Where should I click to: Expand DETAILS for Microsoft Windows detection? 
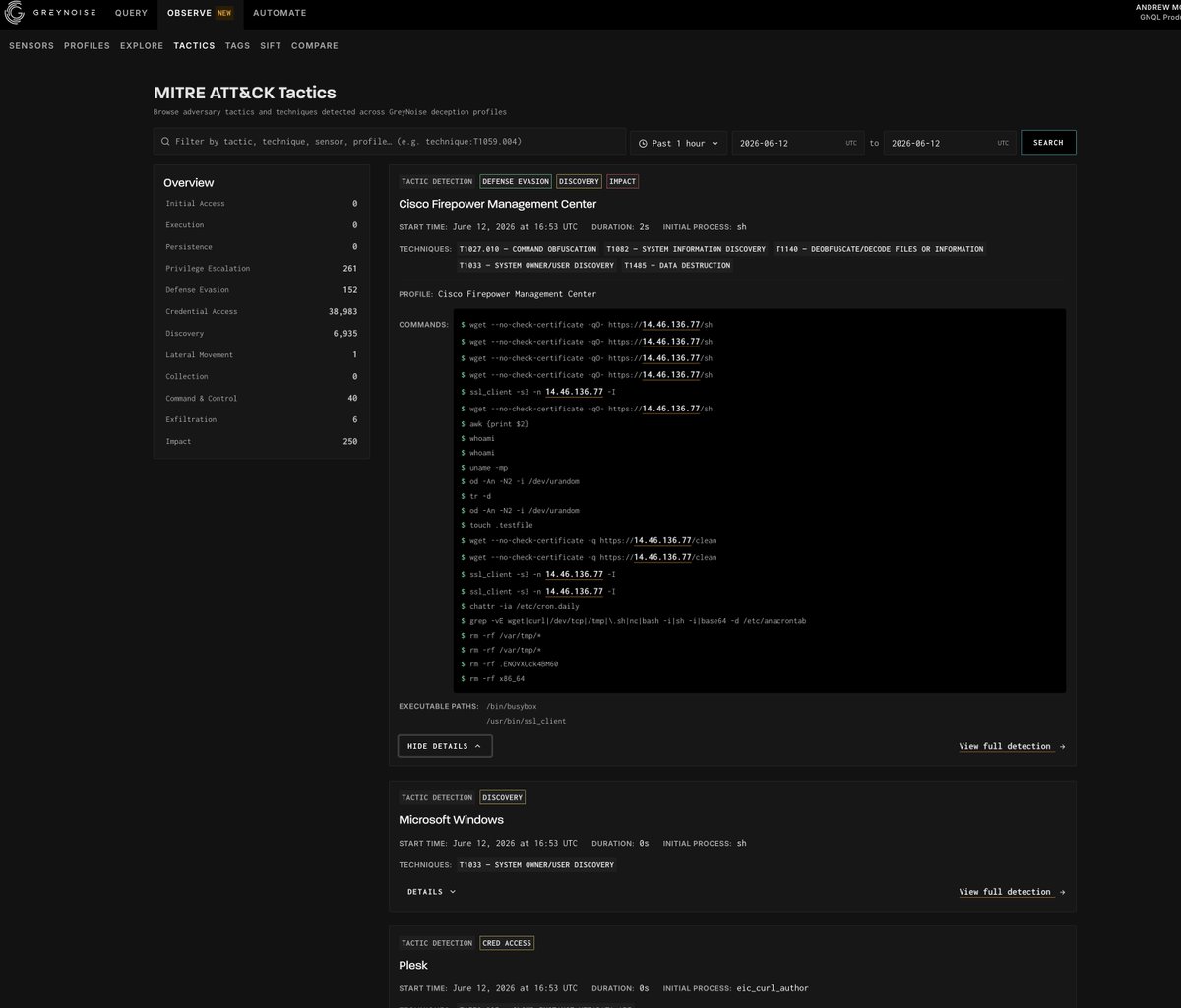[432, 892]
